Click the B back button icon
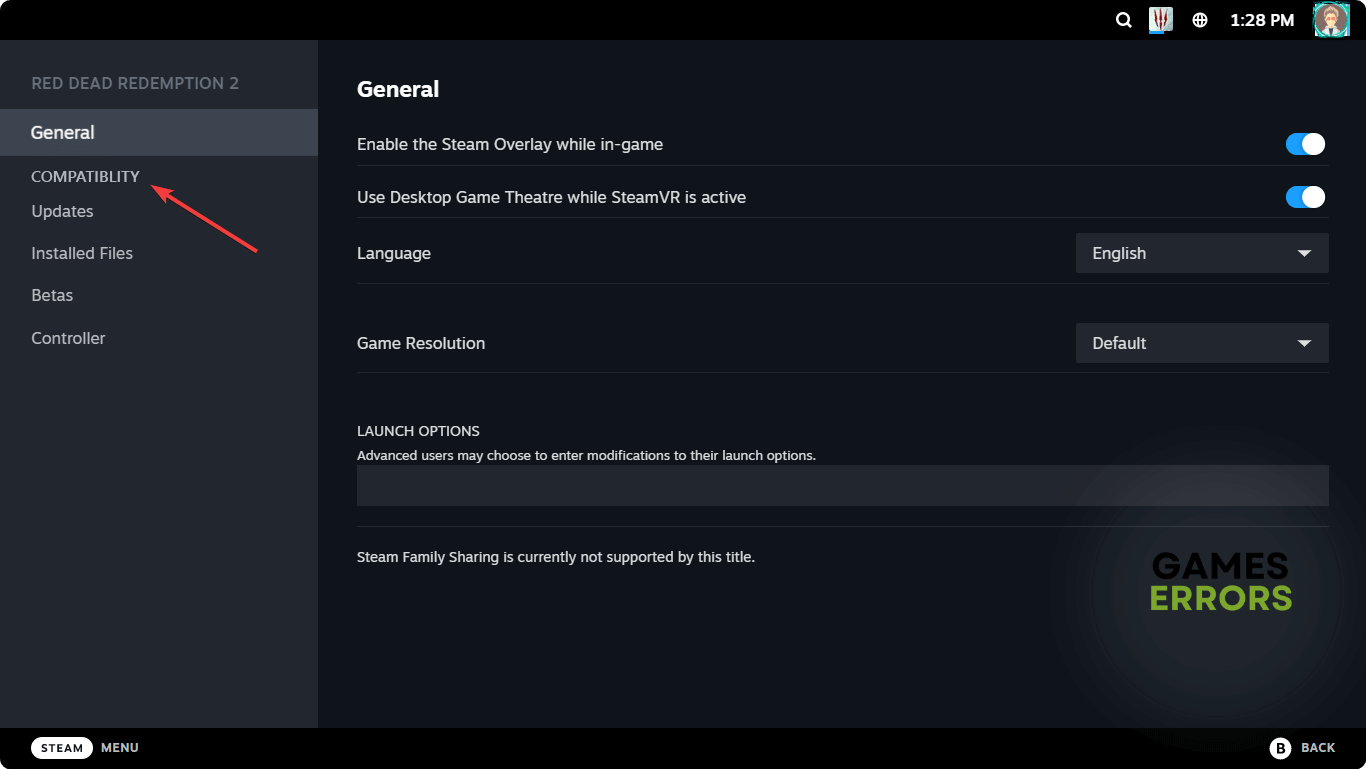1366x769 pixels. (x=1280, y=748)
